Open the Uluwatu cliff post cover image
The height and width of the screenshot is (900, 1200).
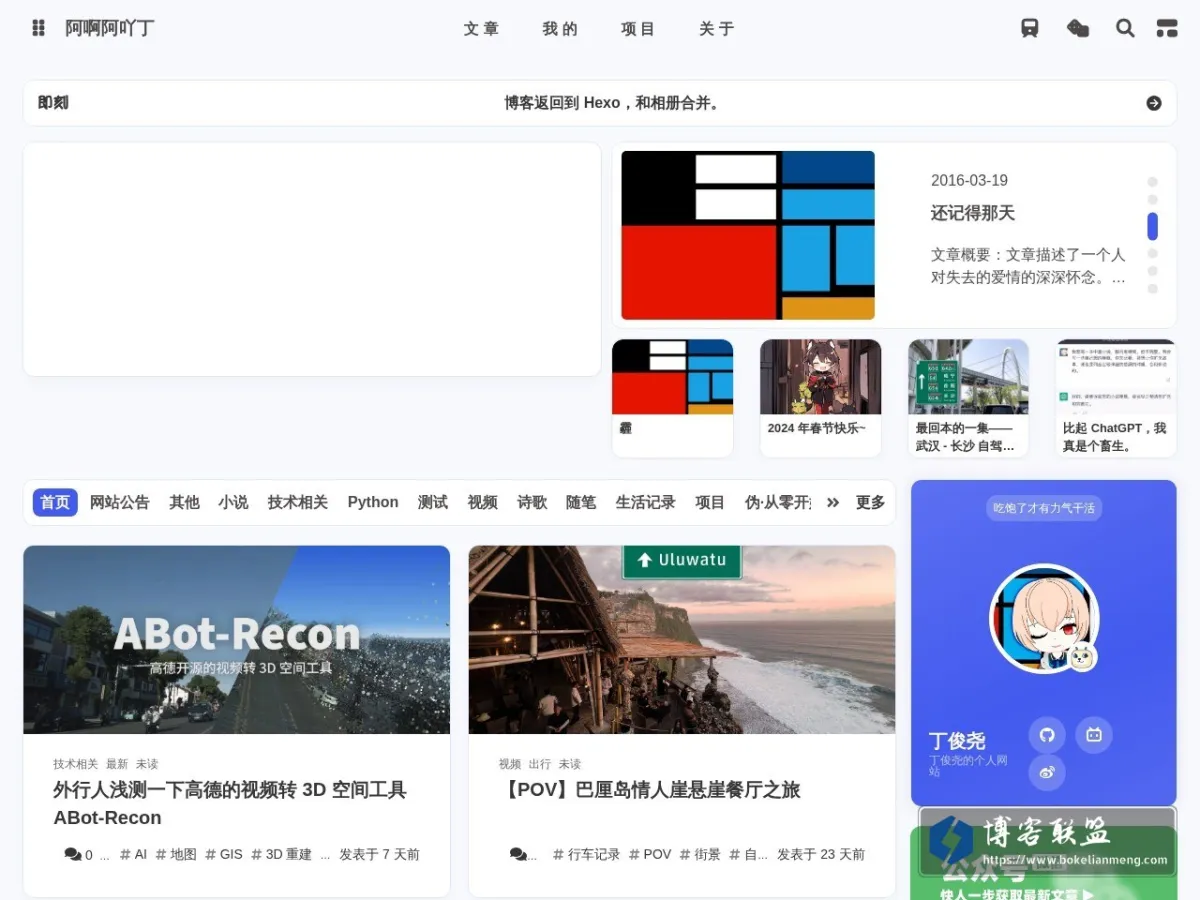pyautogui.click(x=682, y=640)
